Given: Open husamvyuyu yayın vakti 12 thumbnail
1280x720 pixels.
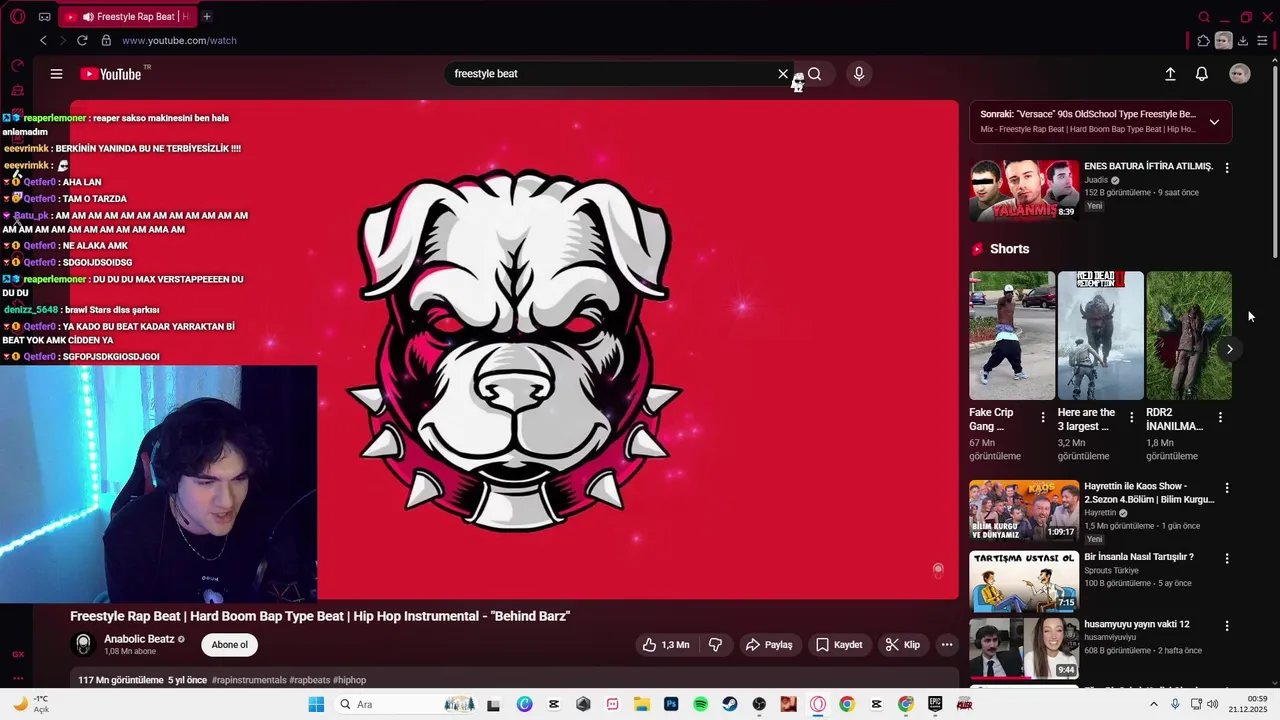Looking at the screenshot, I should pos(1024,649).
